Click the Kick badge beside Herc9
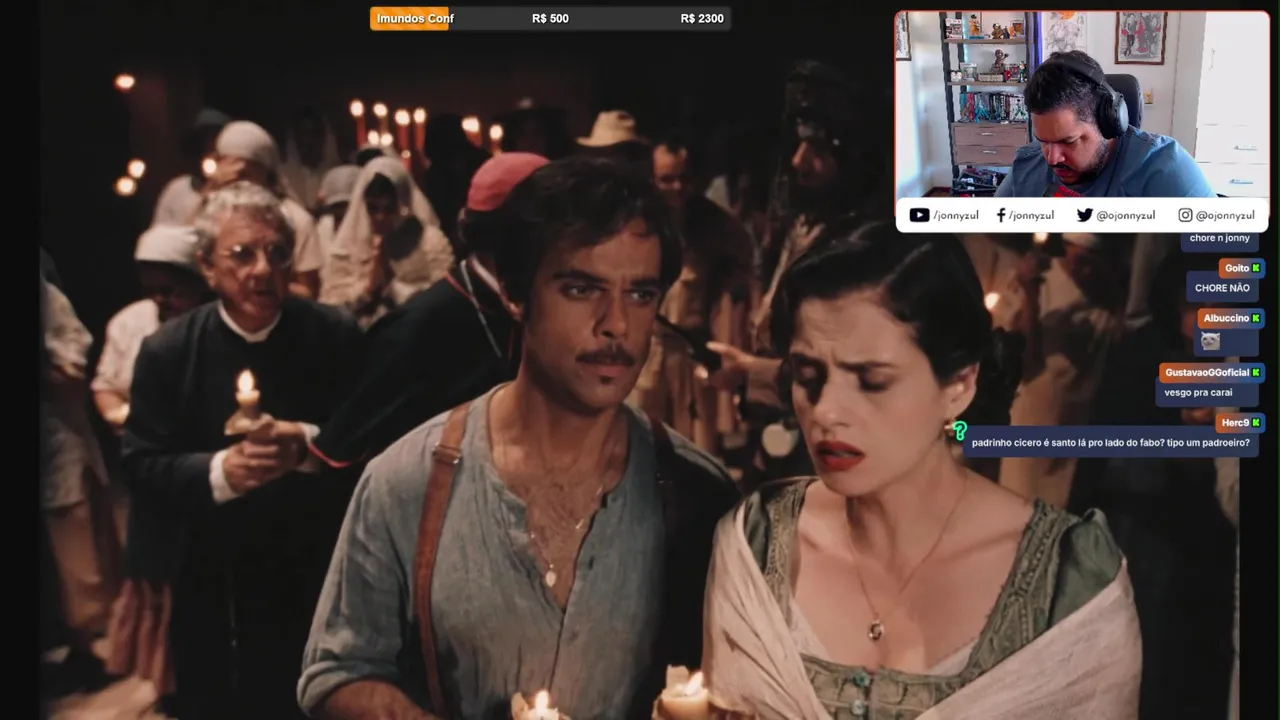1280x720 pixels. click(x=1256, y=422)
